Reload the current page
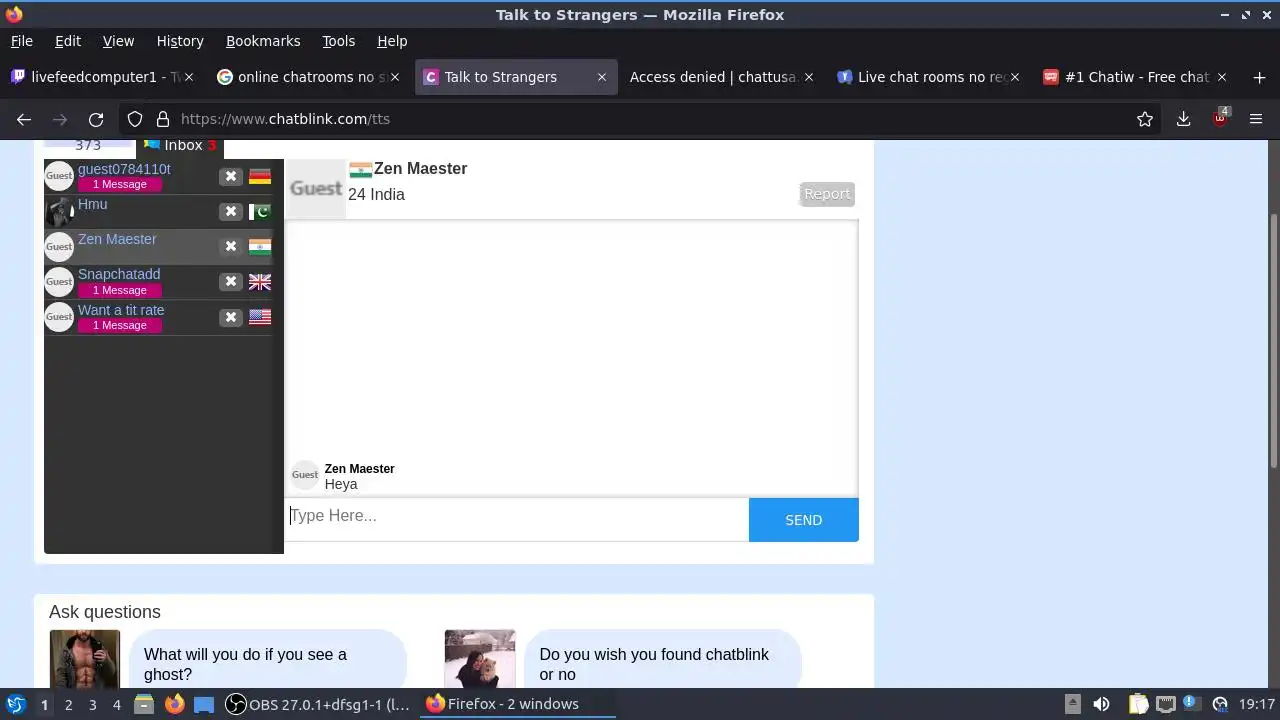Screen dimensions: 1280x720 96,119
